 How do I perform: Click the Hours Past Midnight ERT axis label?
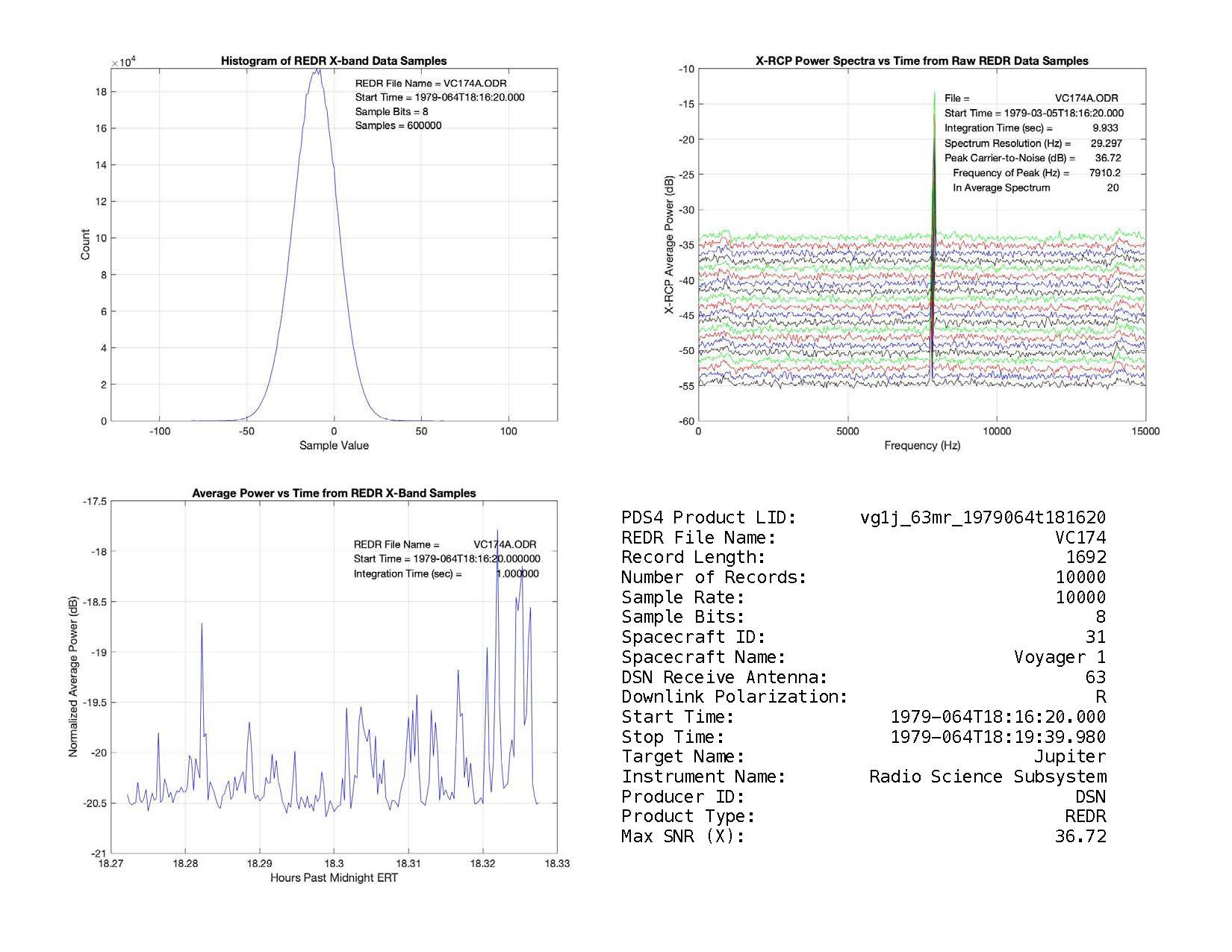click(x=334, y=878)
